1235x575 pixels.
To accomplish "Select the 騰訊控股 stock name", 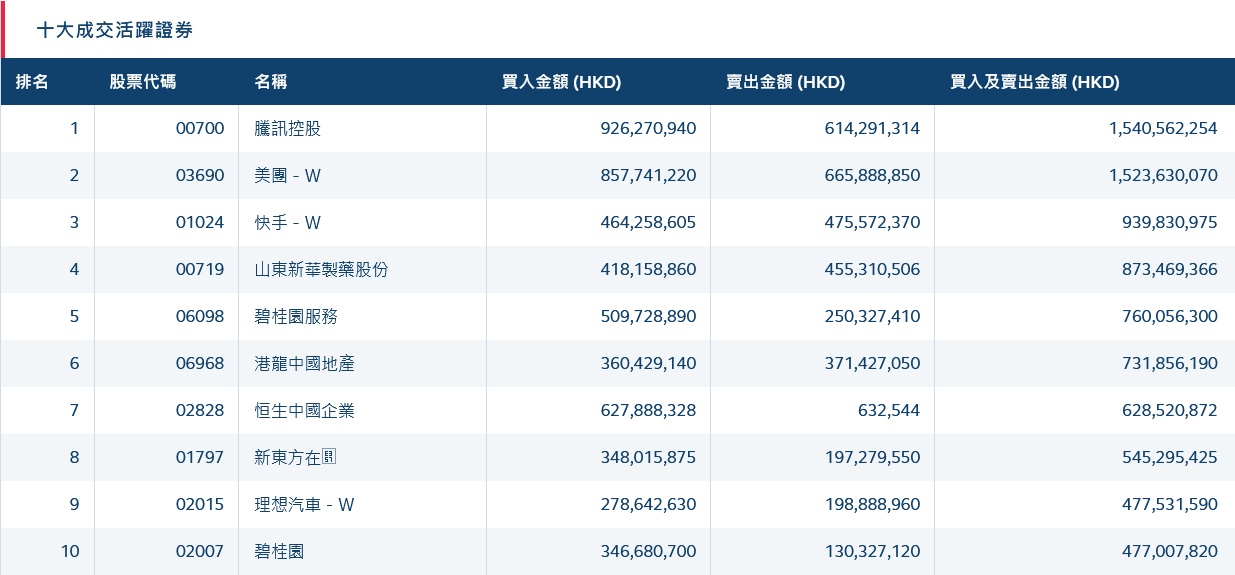I will 288,128.
